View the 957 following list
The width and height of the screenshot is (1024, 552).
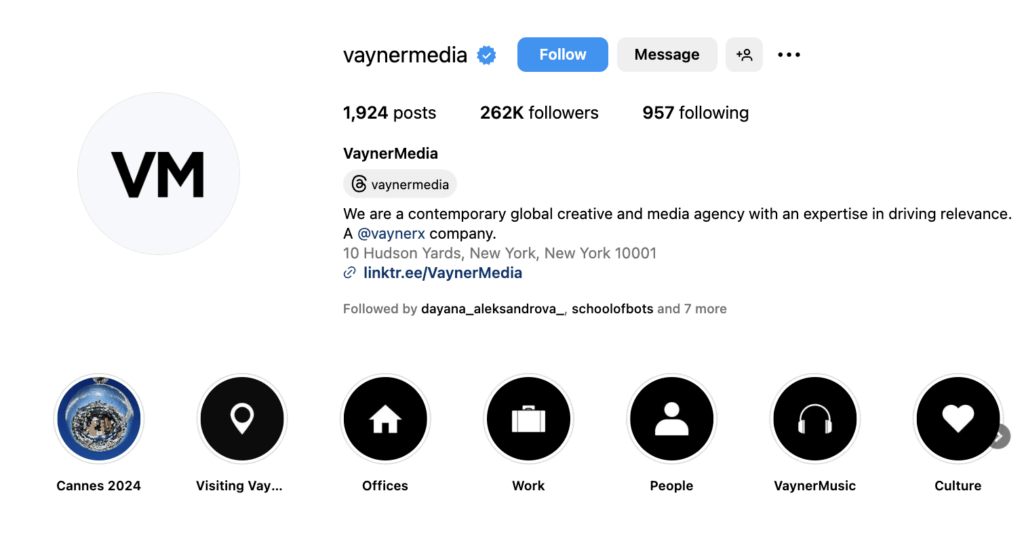coord(696,113)
